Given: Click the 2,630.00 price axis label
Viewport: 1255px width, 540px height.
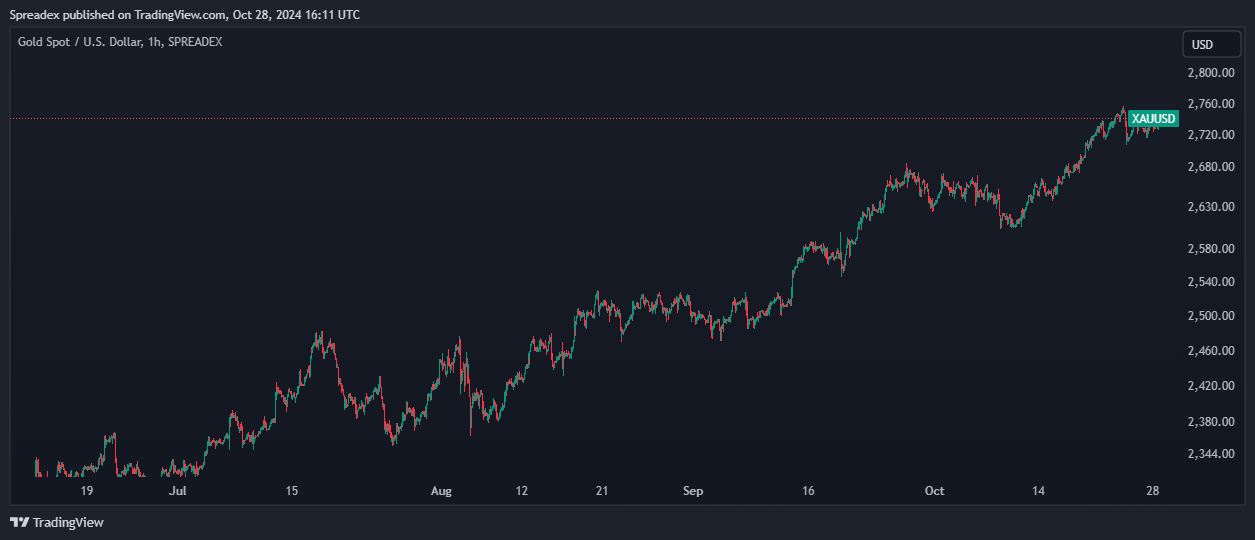Looking at the screenshot, I should click(1209, 207).
